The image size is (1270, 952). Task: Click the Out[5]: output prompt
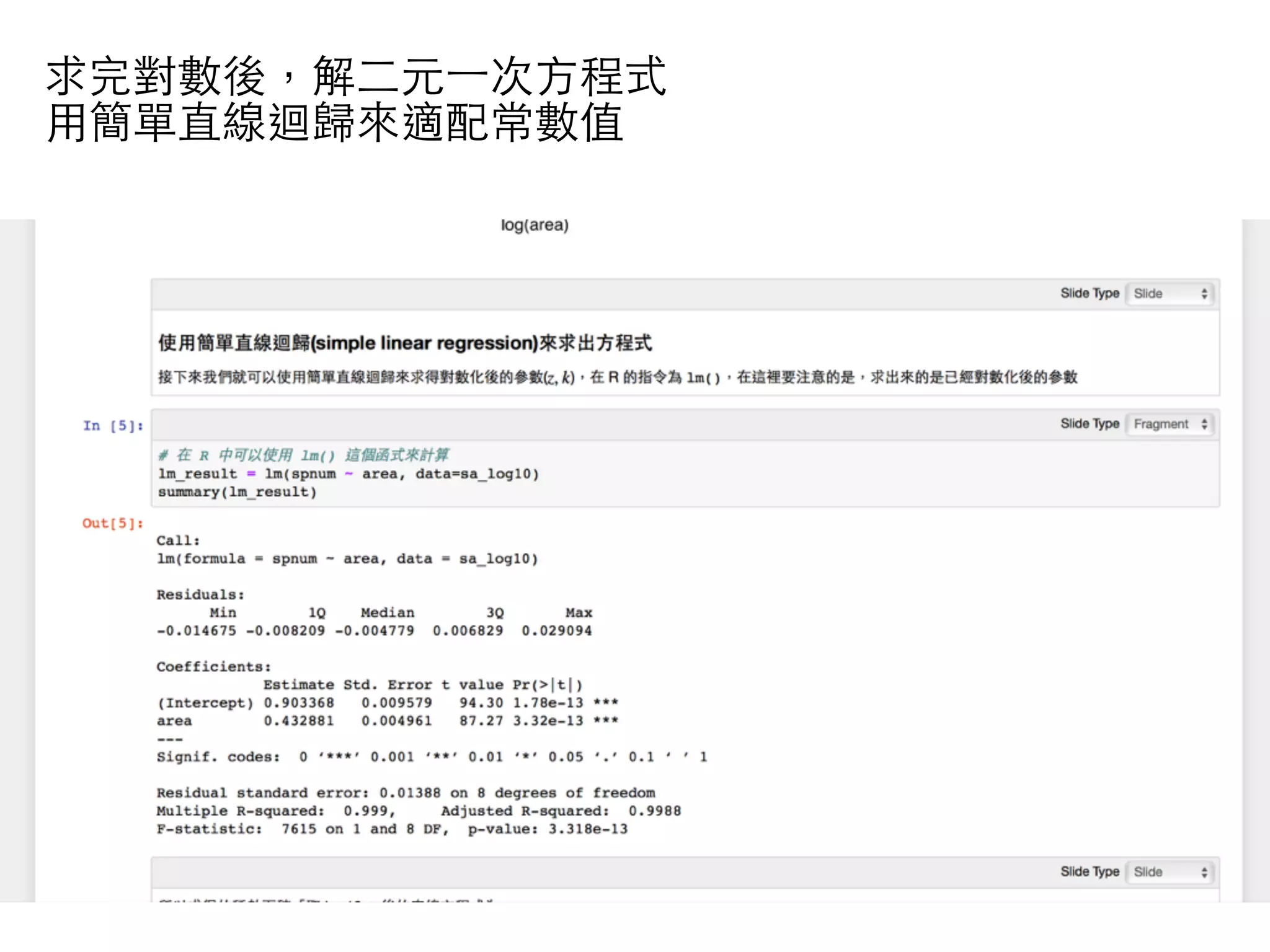(113, 523)
